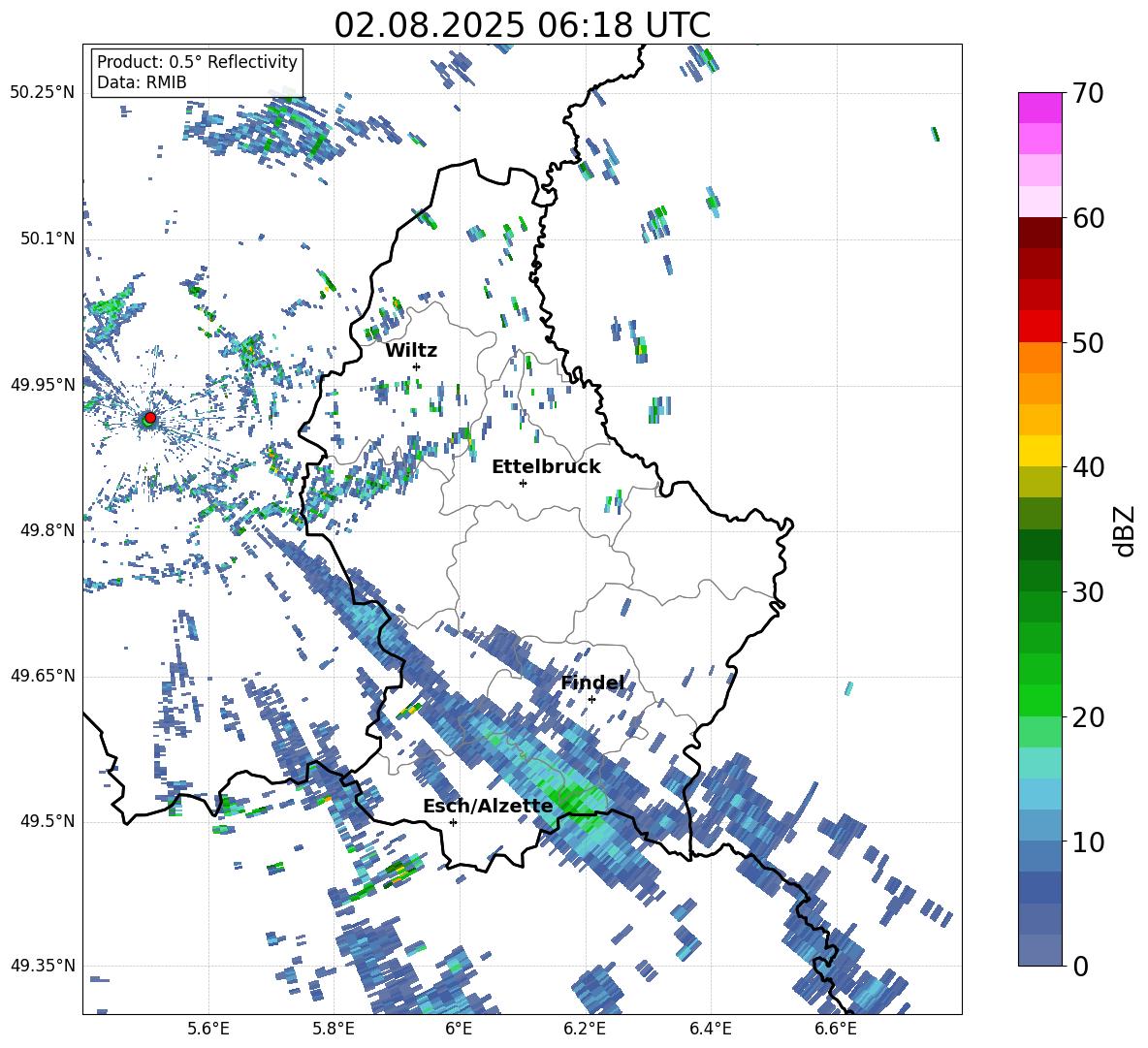Click the 6°E longitude label
Screen dimensions: 1148x1048
tap(459, 1029)
